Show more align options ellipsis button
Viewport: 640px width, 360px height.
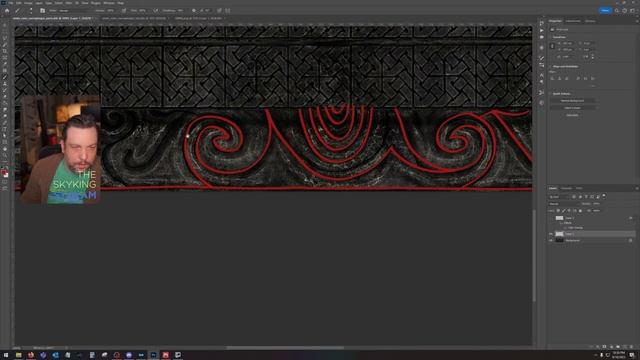593,86
